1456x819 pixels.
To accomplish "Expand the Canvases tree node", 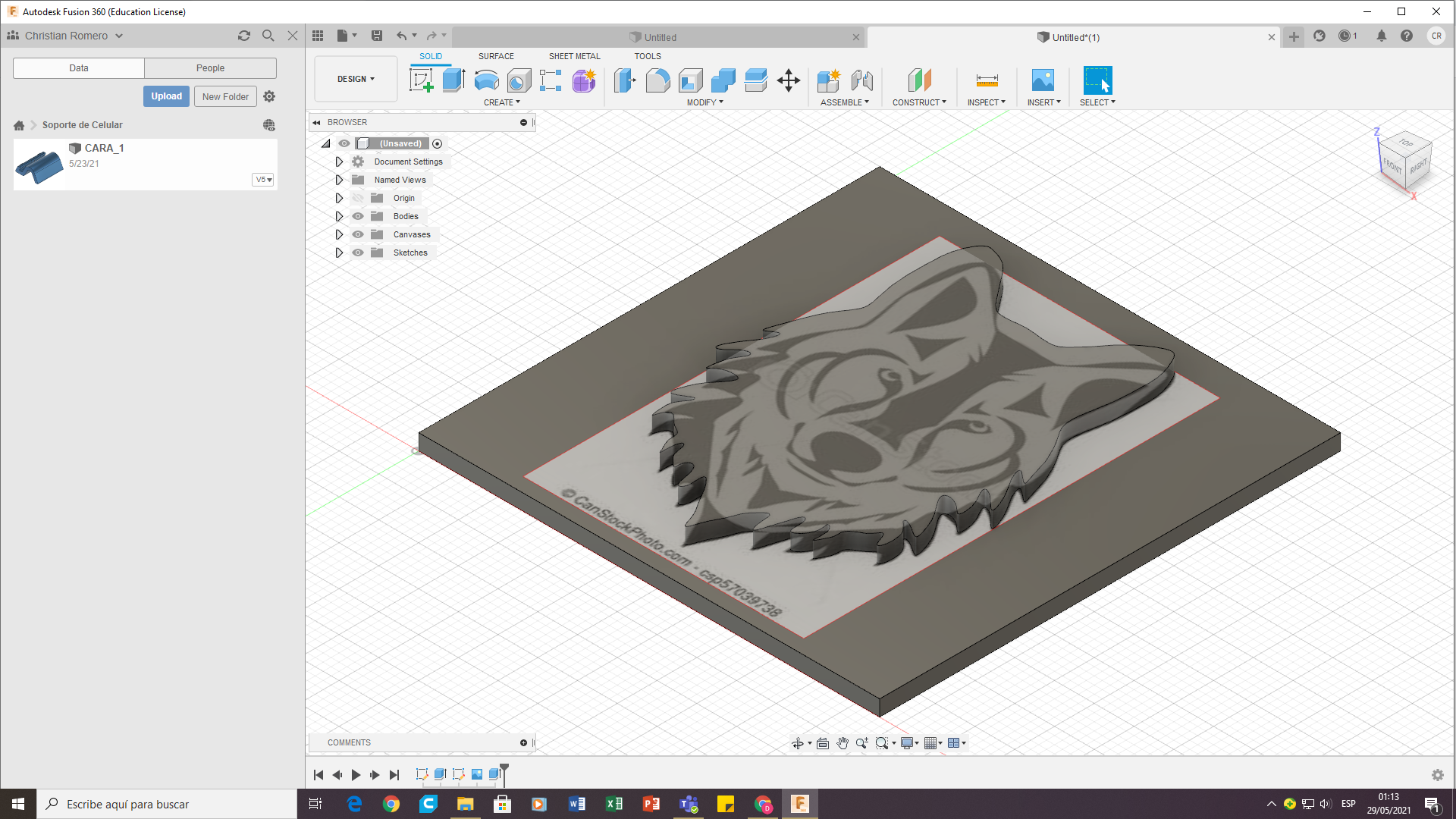I will [339, 234].
